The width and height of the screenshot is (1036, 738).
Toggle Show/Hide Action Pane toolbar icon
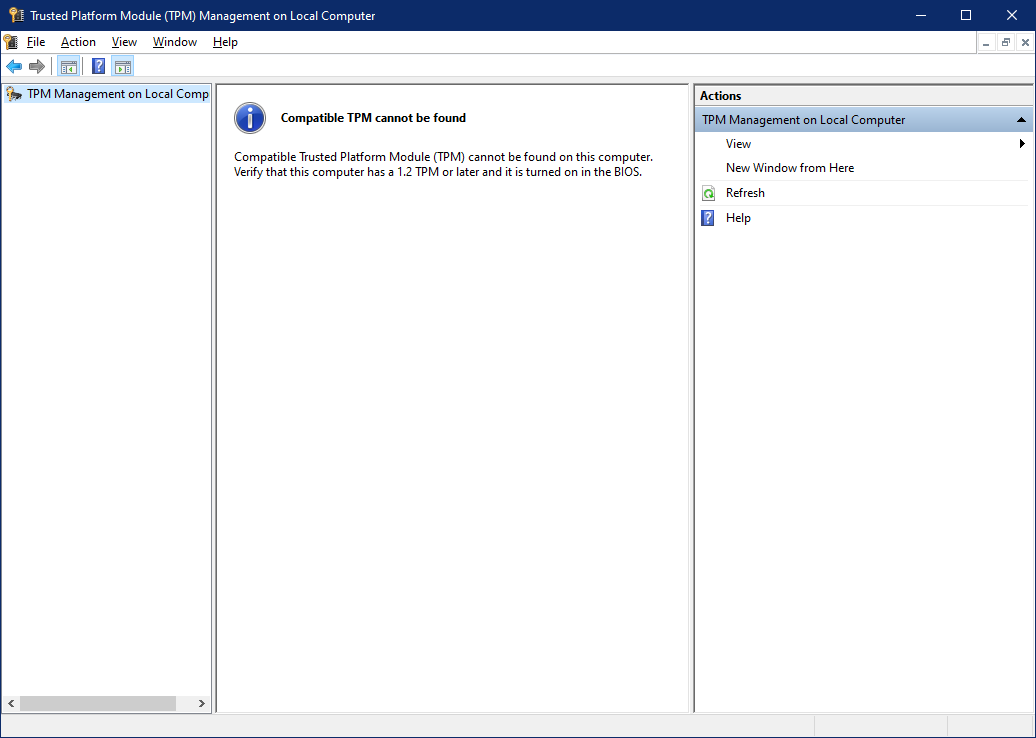[123, 66]
